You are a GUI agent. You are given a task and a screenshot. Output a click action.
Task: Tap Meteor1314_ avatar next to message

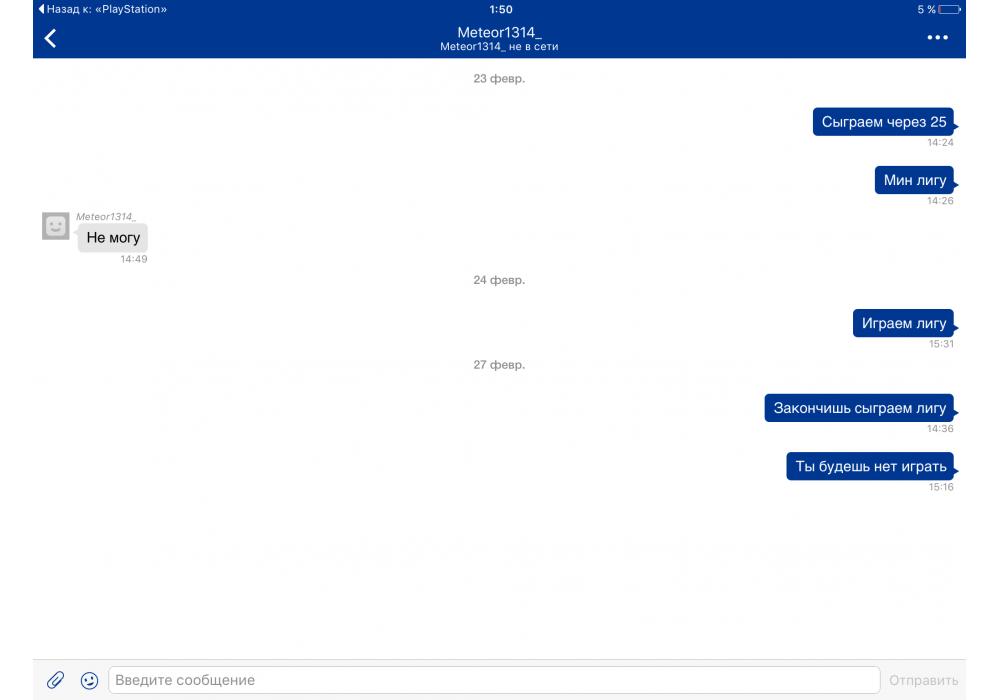click(x=56, y=226)
